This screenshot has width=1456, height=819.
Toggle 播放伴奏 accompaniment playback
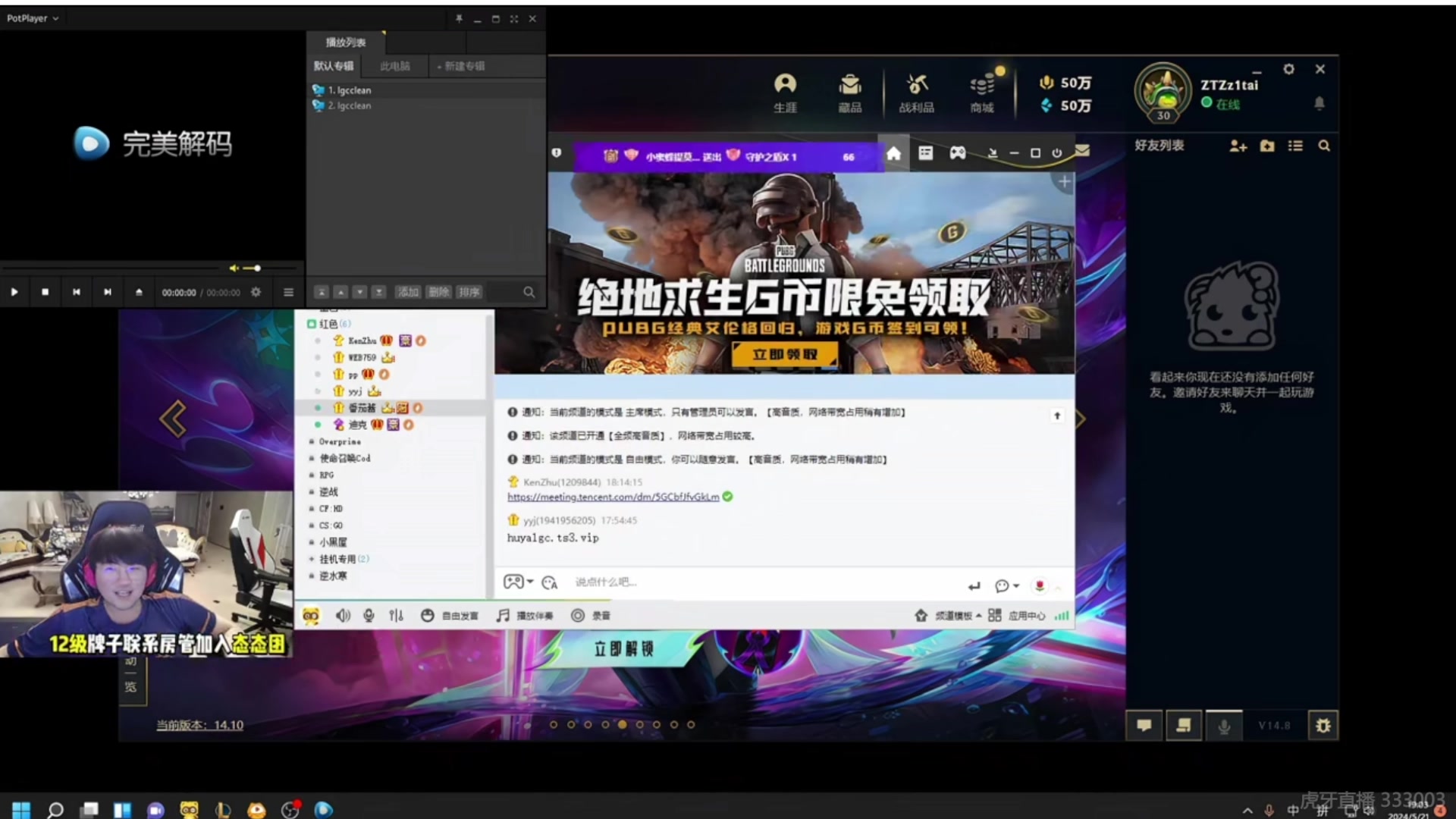tap(525, 616)
